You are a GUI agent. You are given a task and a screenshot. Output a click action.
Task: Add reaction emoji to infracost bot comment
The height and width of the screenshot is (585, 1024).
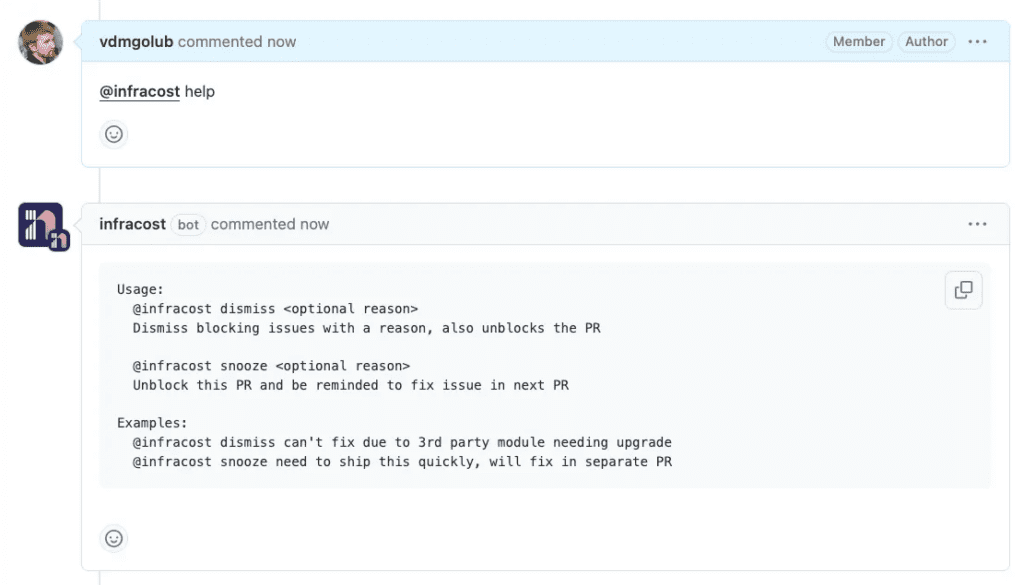114,539
